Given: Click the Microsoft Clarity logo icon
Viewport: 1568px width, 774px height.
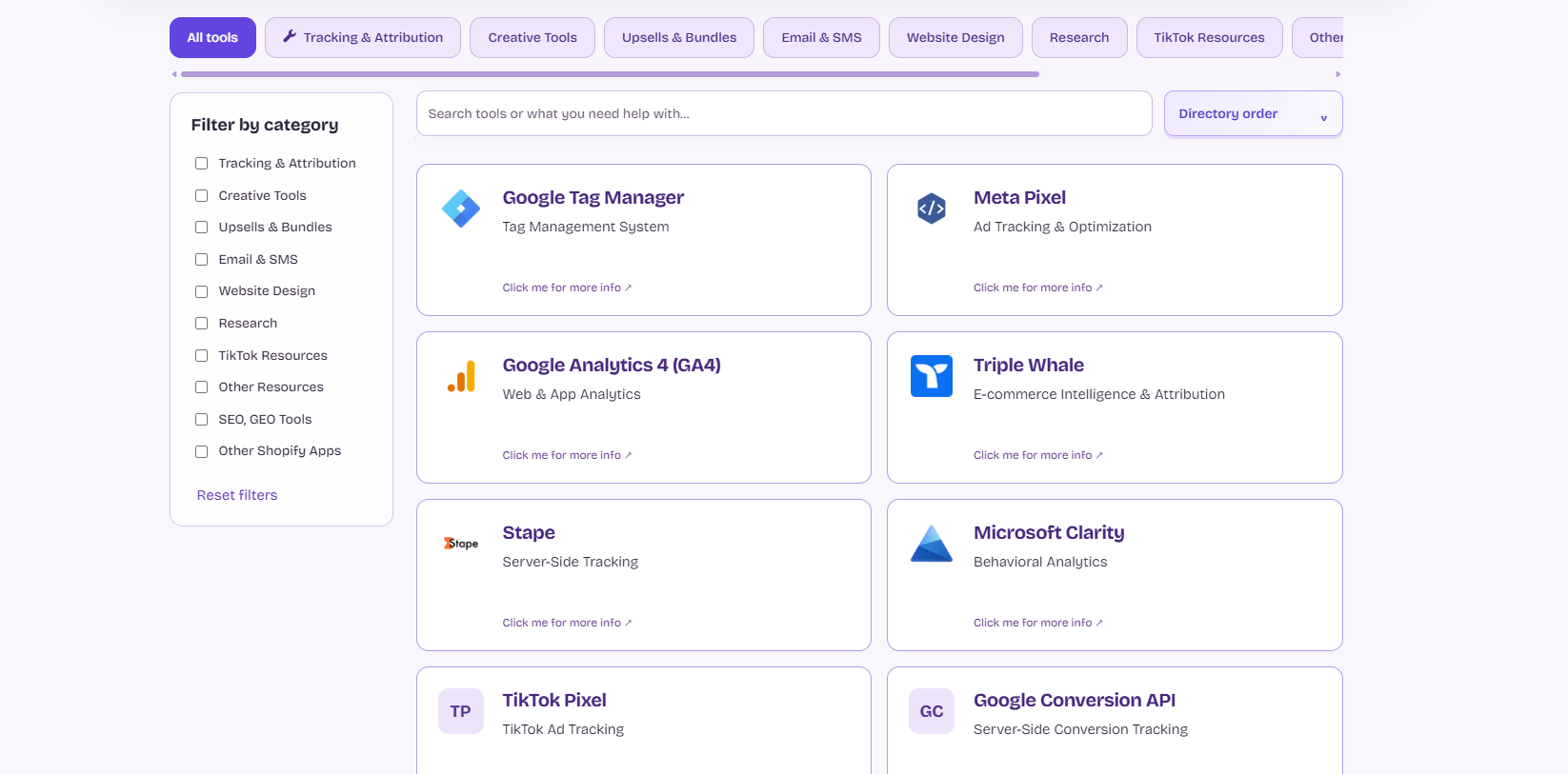Looking at the screenshot, I should pyautogui.click(x=932, y=544).
